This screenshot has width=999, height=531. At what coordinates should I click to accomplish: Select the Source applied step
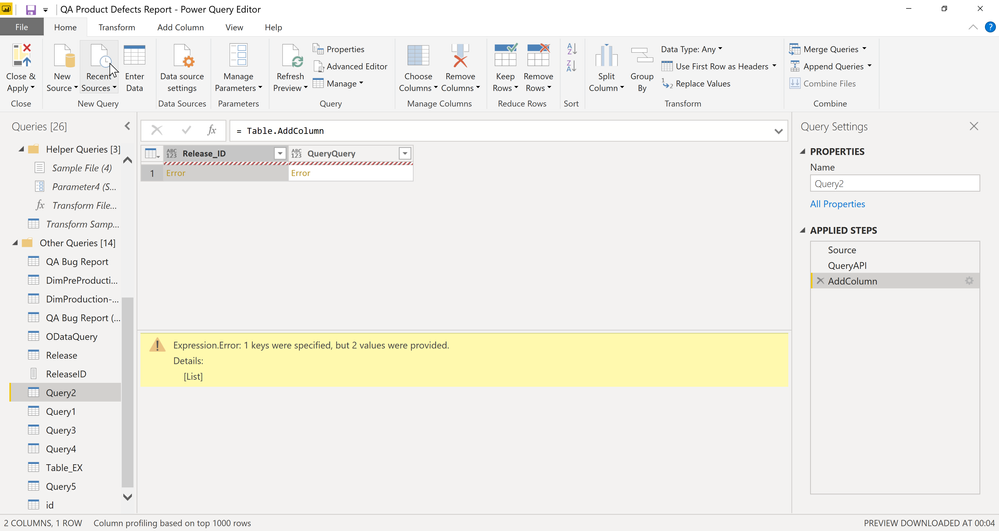point(895,250)
